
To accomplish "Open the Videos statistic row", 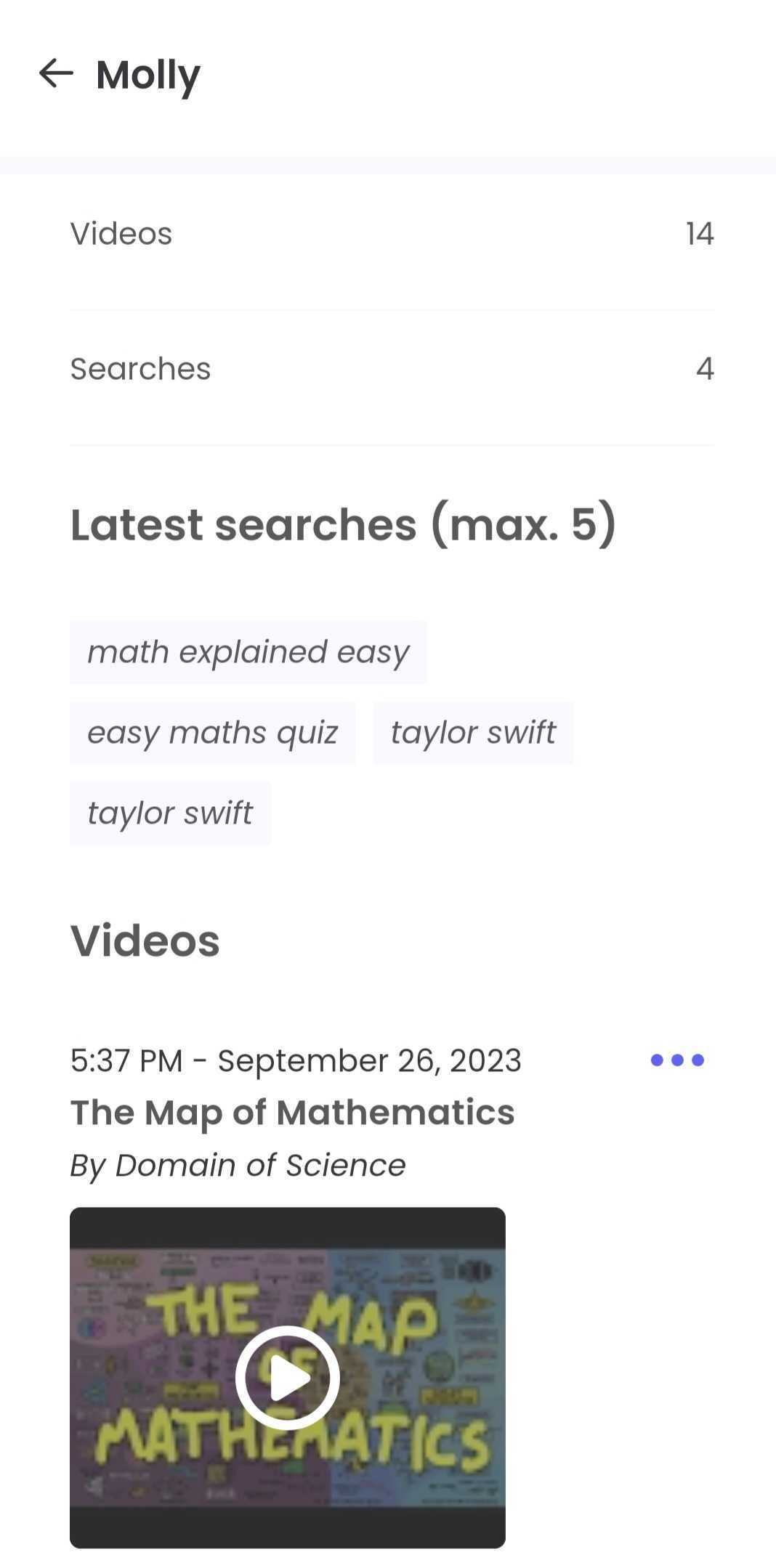I will (x=392, y=234).
